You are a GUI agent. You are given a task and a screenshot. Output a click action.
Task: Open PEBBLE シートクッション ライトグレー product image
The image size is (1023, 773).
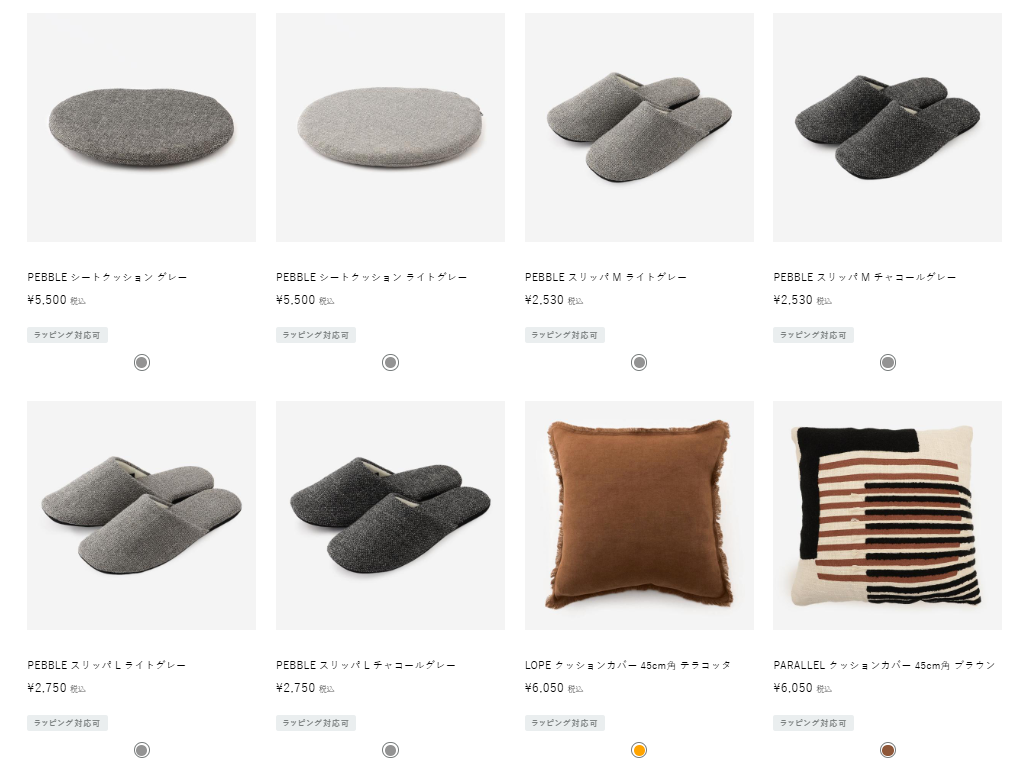pyautogui.click(x=390, y=127)
